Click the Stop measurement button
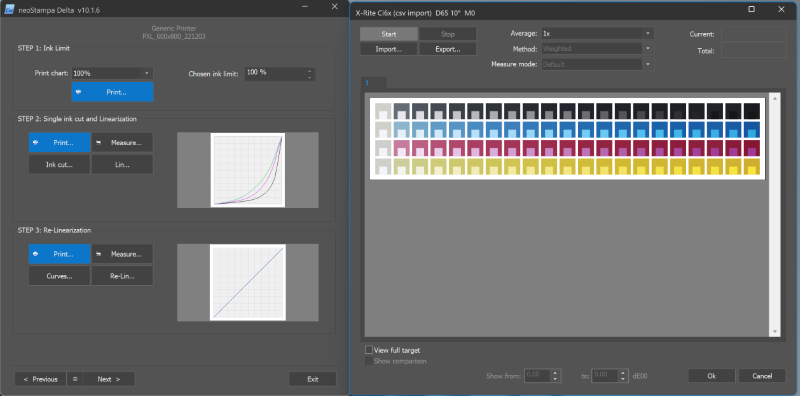The height and width of the screenshot is (396, 800). [x=447, y=34]
